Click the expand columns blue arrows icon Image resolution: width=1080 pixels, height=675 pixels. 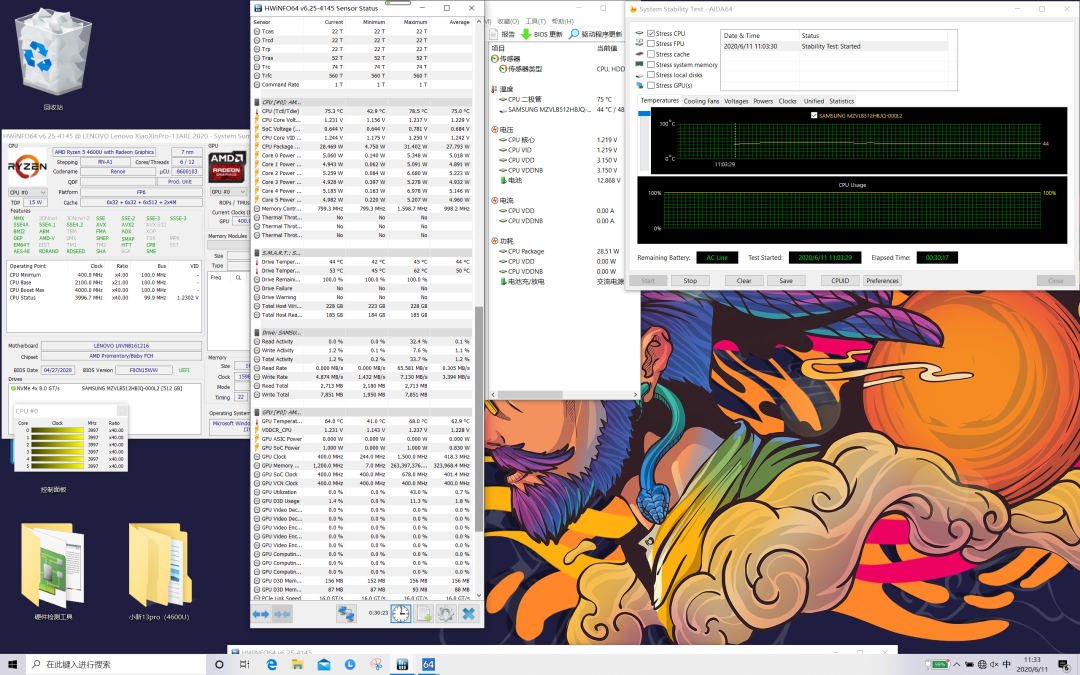(260, 613)
